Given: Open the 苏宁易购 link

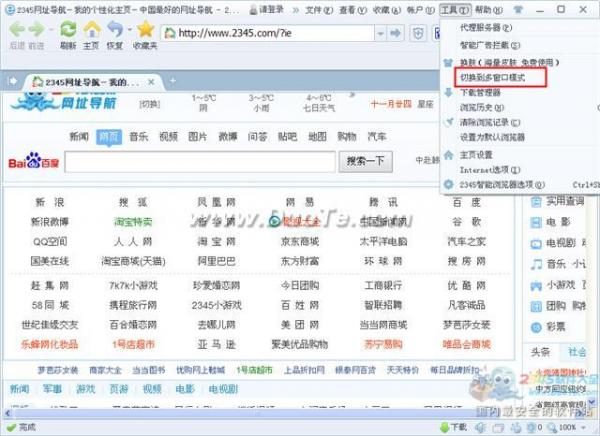Looking at the screenshot, I should pos(383,344).
